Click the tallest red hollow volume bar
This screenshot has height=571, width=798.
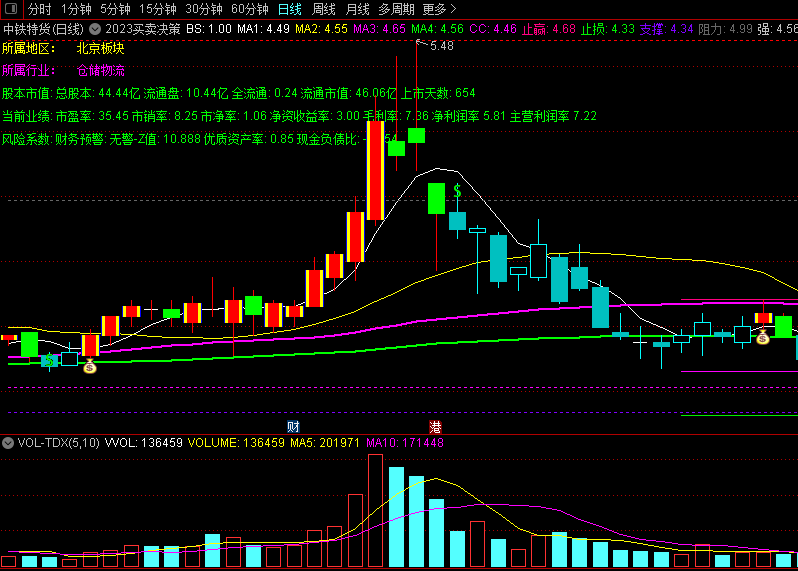coord(376,511)
